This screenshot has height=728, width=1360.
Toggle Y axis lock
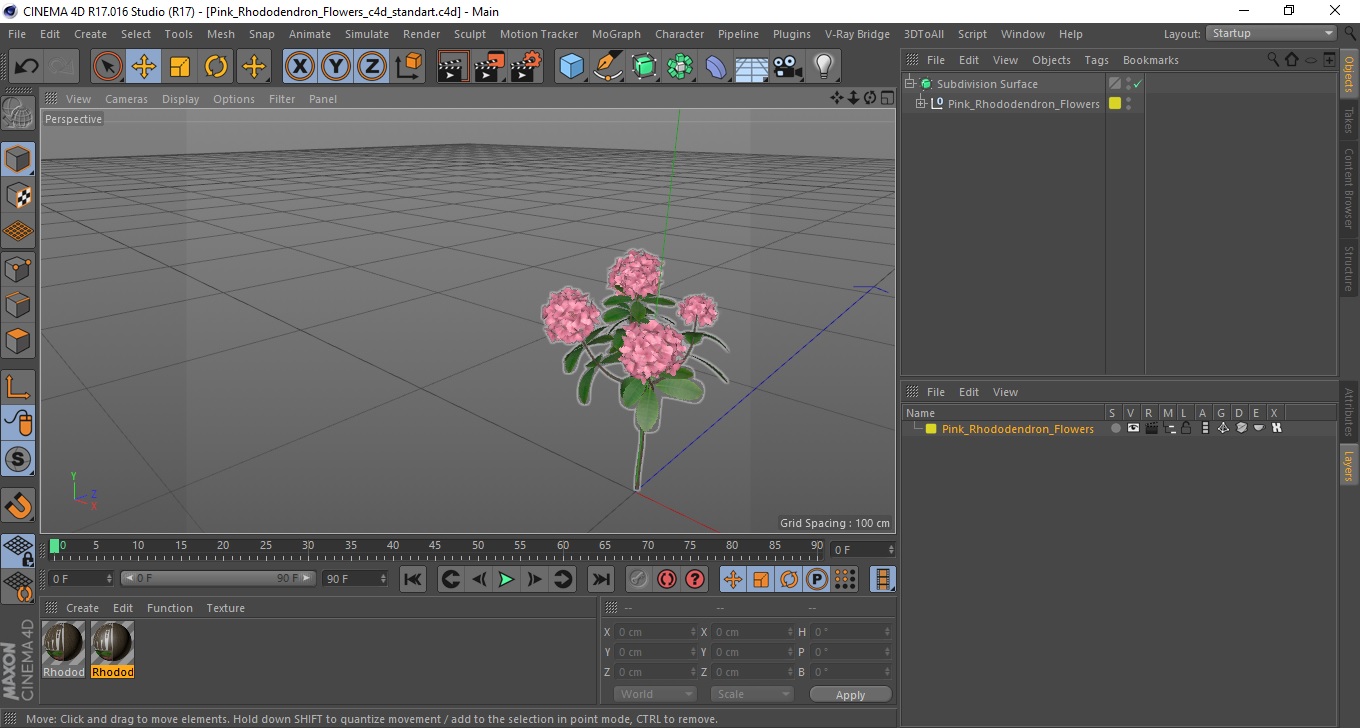coord(336,67)
